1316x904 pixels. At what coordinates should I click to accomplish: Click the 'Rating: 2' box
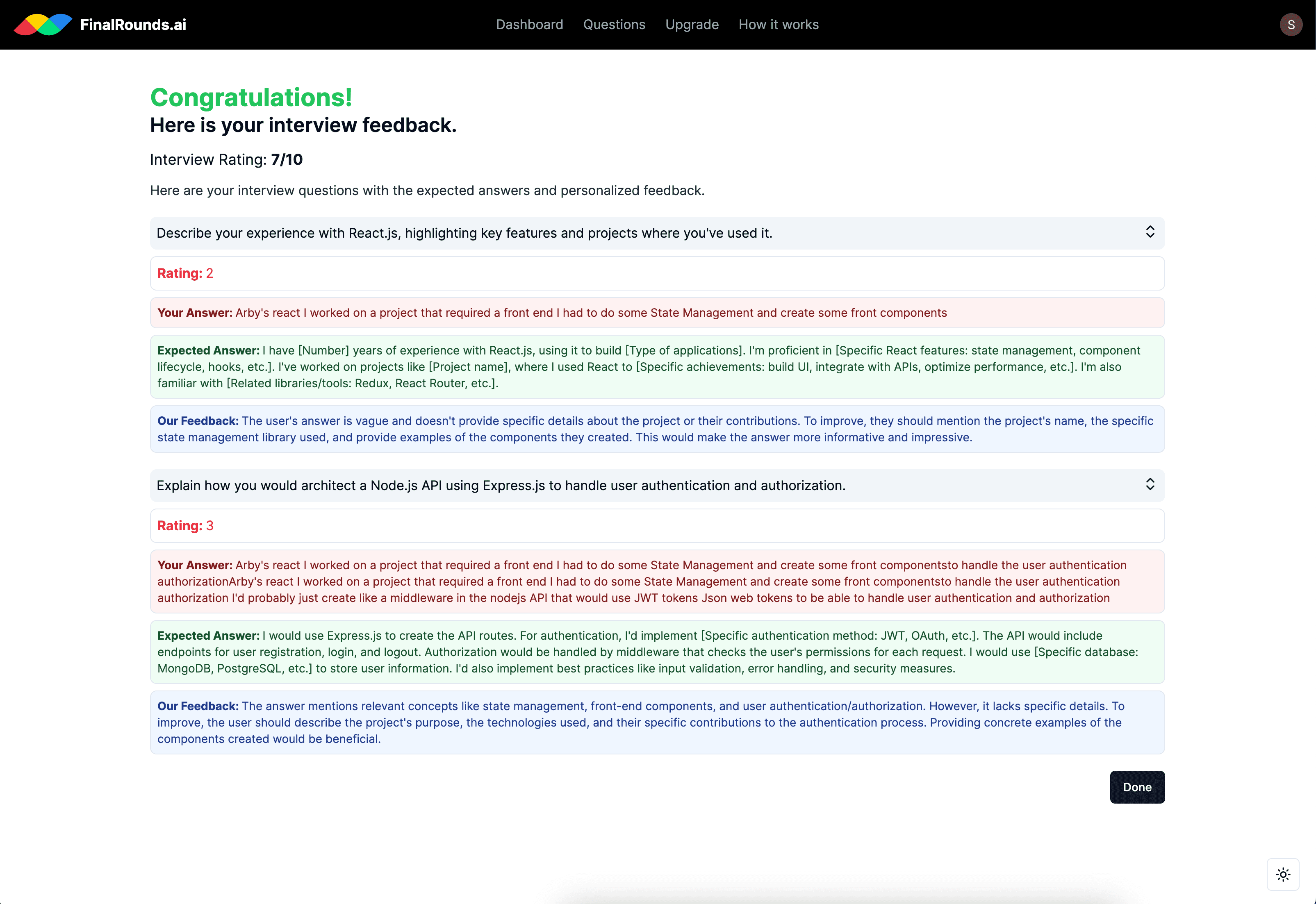click(657, 274)
